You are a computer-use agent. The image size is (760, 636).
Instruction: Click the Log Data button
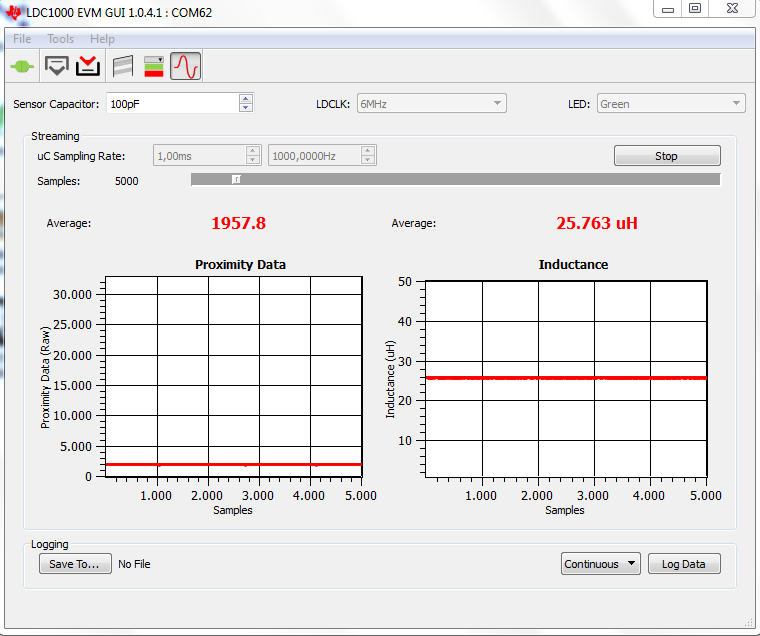[684, 564]
